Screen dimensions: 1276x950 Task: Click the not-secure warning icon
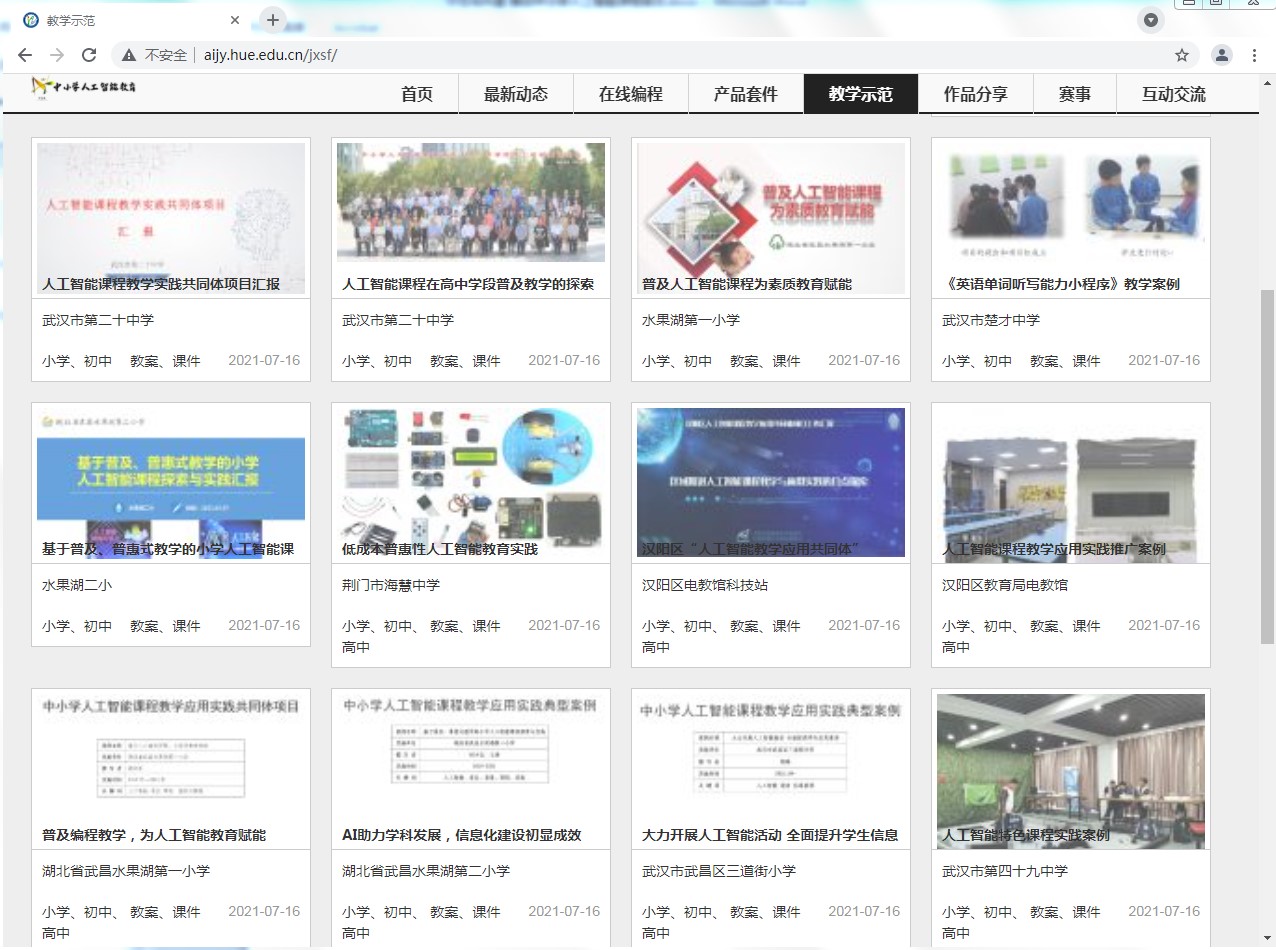pos(129,55)
